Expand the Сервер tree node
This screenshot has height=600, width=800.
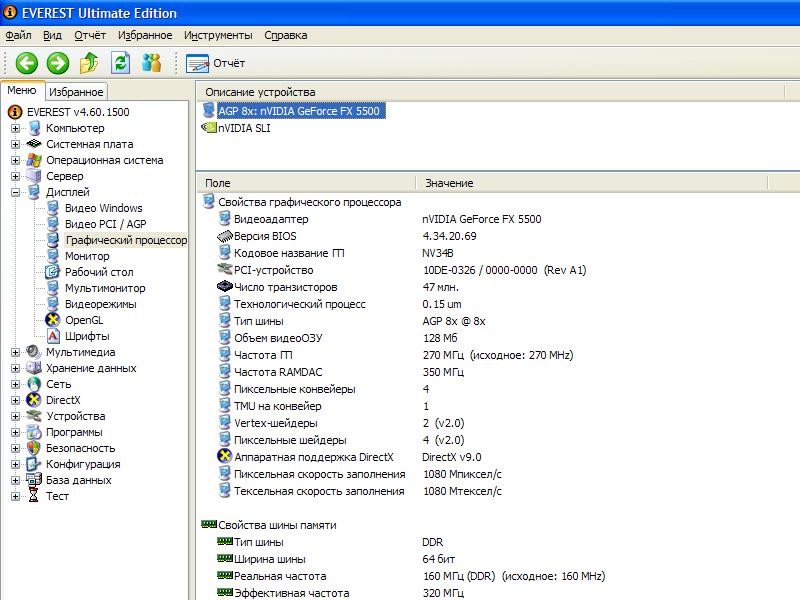(x=15, y=176)
